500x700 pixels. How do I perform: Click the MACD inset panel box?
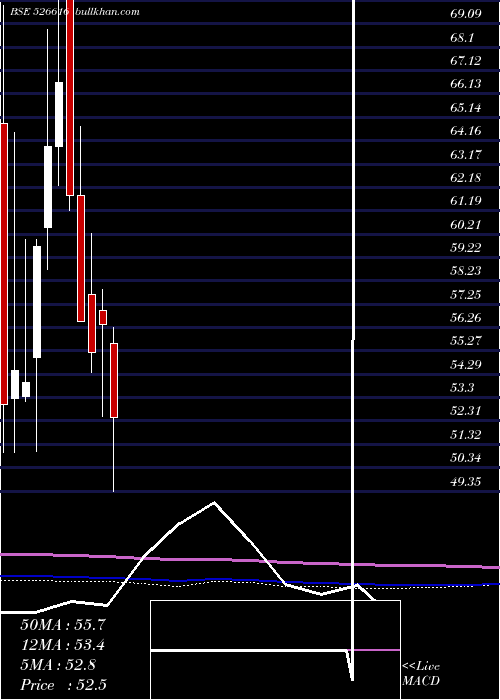[x=275, y=650]
